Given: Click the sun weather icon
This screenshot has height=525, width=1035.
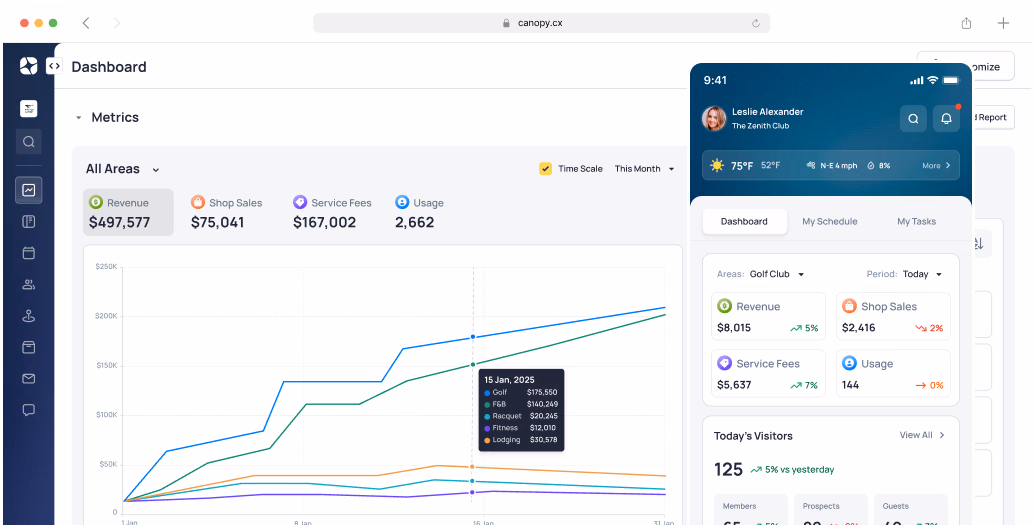Looking at the screenshot, I should (x=717, y=166).
